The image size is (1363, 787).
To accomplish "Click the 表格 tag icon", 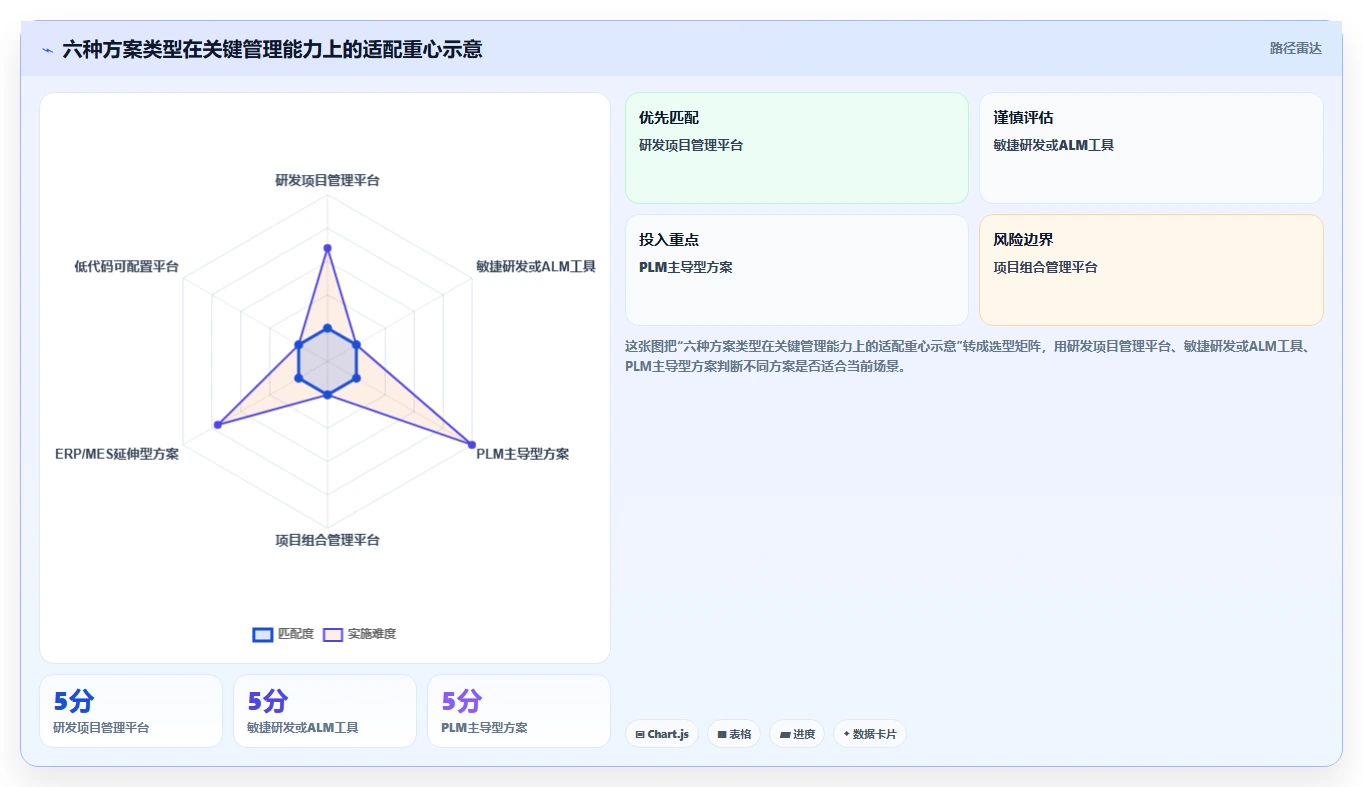I will (x=722, y=734).
